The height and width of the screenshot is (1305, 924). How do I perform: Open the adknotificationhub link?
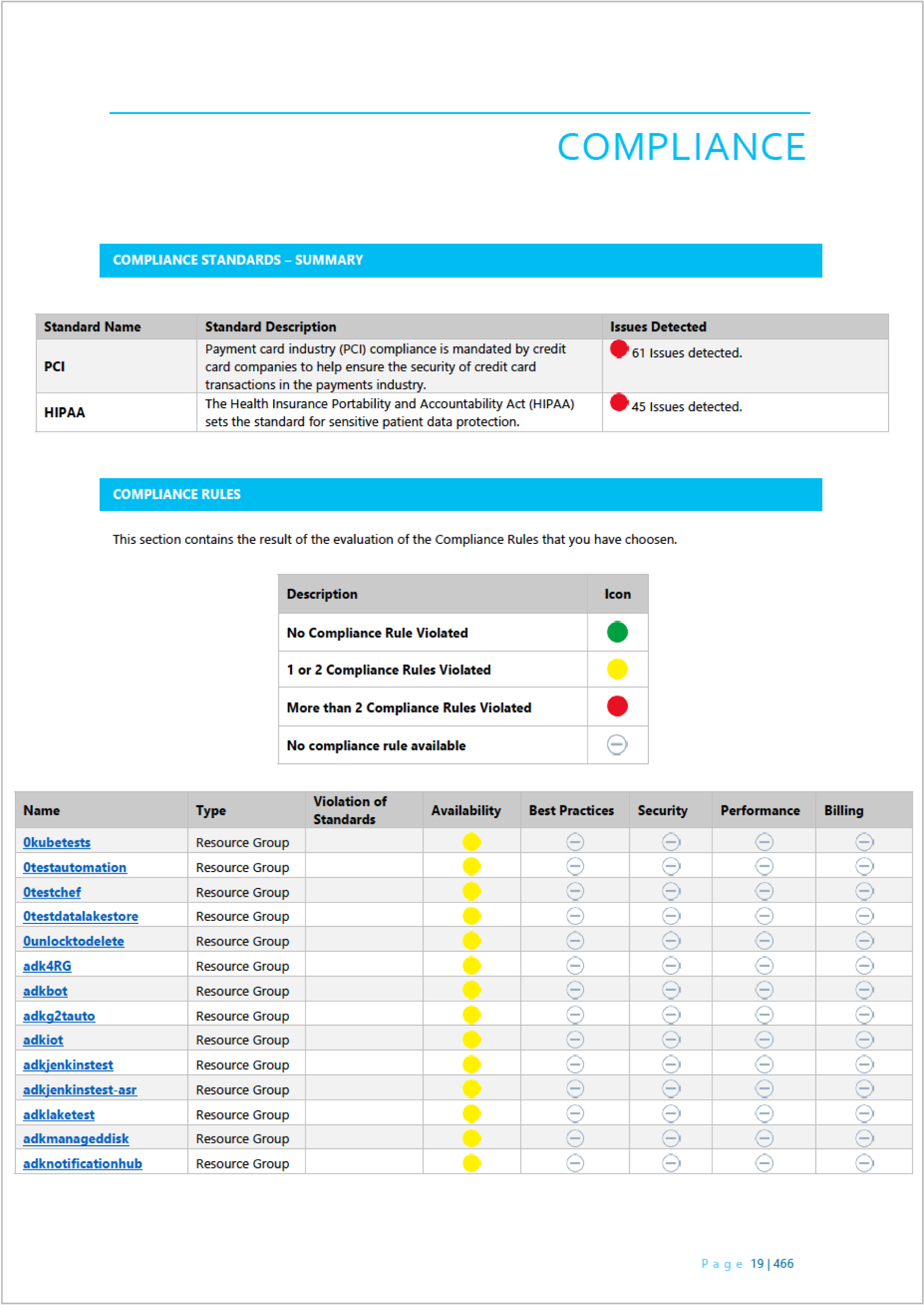click(83, 1164)
